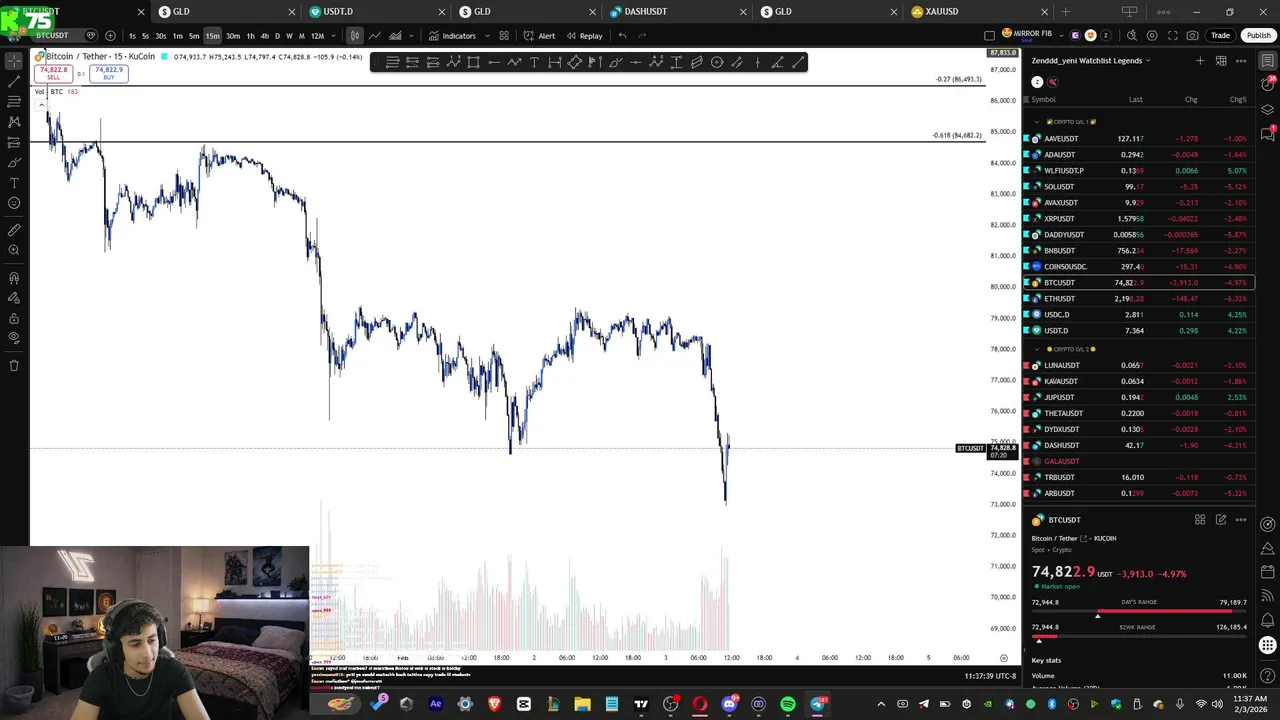Switch to the 30m timeframe
Image resolution: width=1280 pixels, height=720 pixels.
[x=232, y=36]
